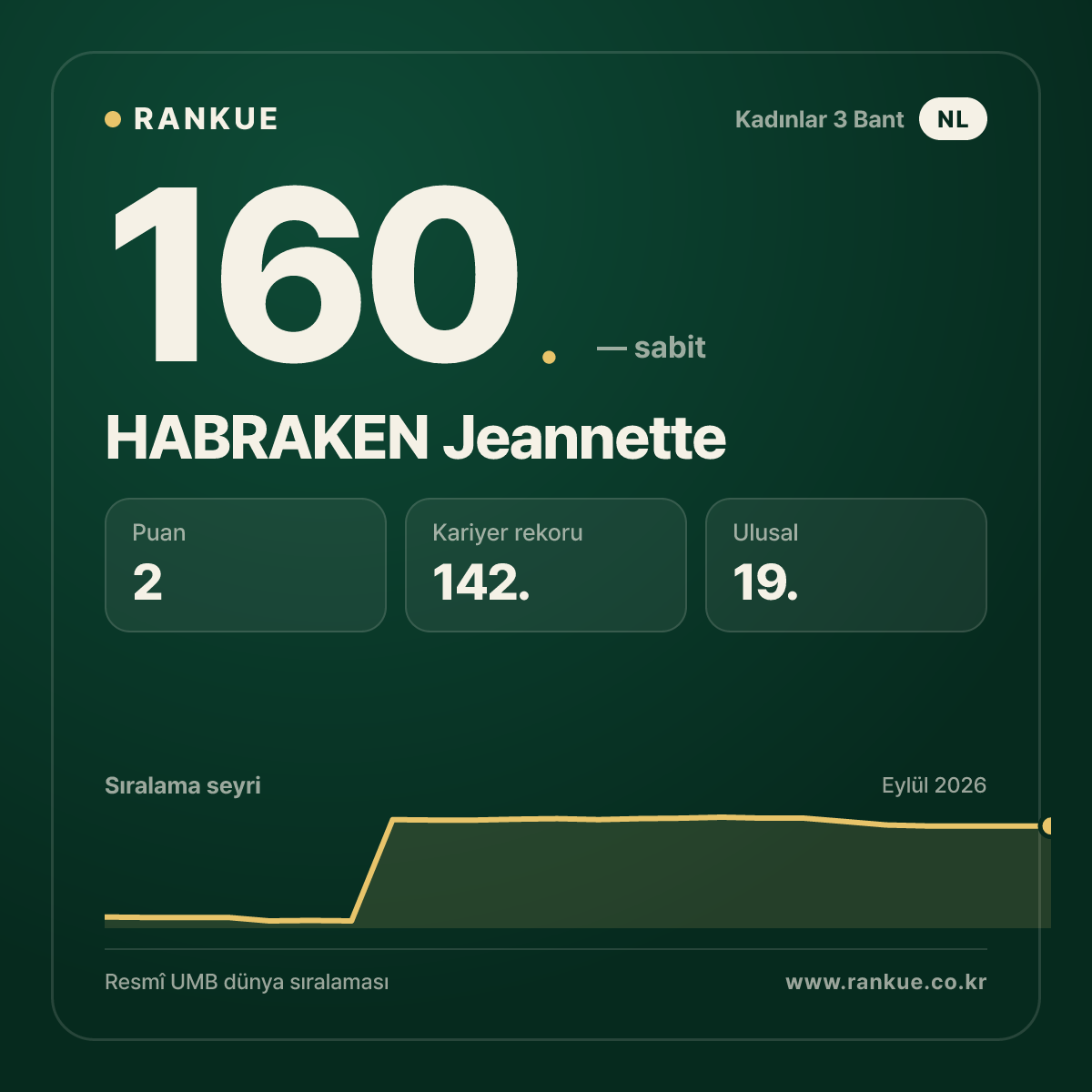Click the Puan value 2
This screenshot has height=1092, width=1092.
click(x=147, y=582)
